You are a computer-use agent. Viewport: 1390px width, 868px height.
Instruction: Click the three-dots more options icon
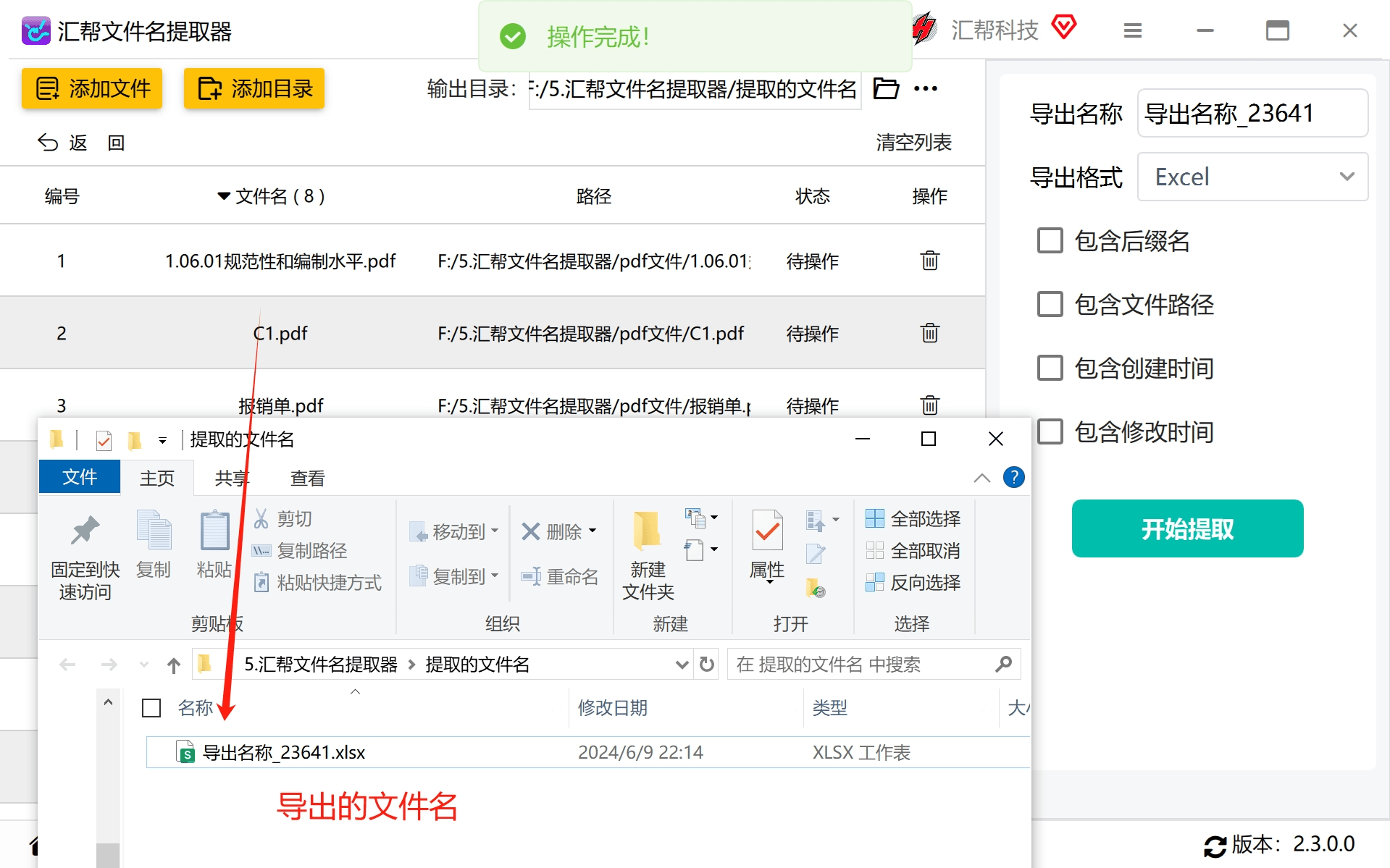[925, 88]
